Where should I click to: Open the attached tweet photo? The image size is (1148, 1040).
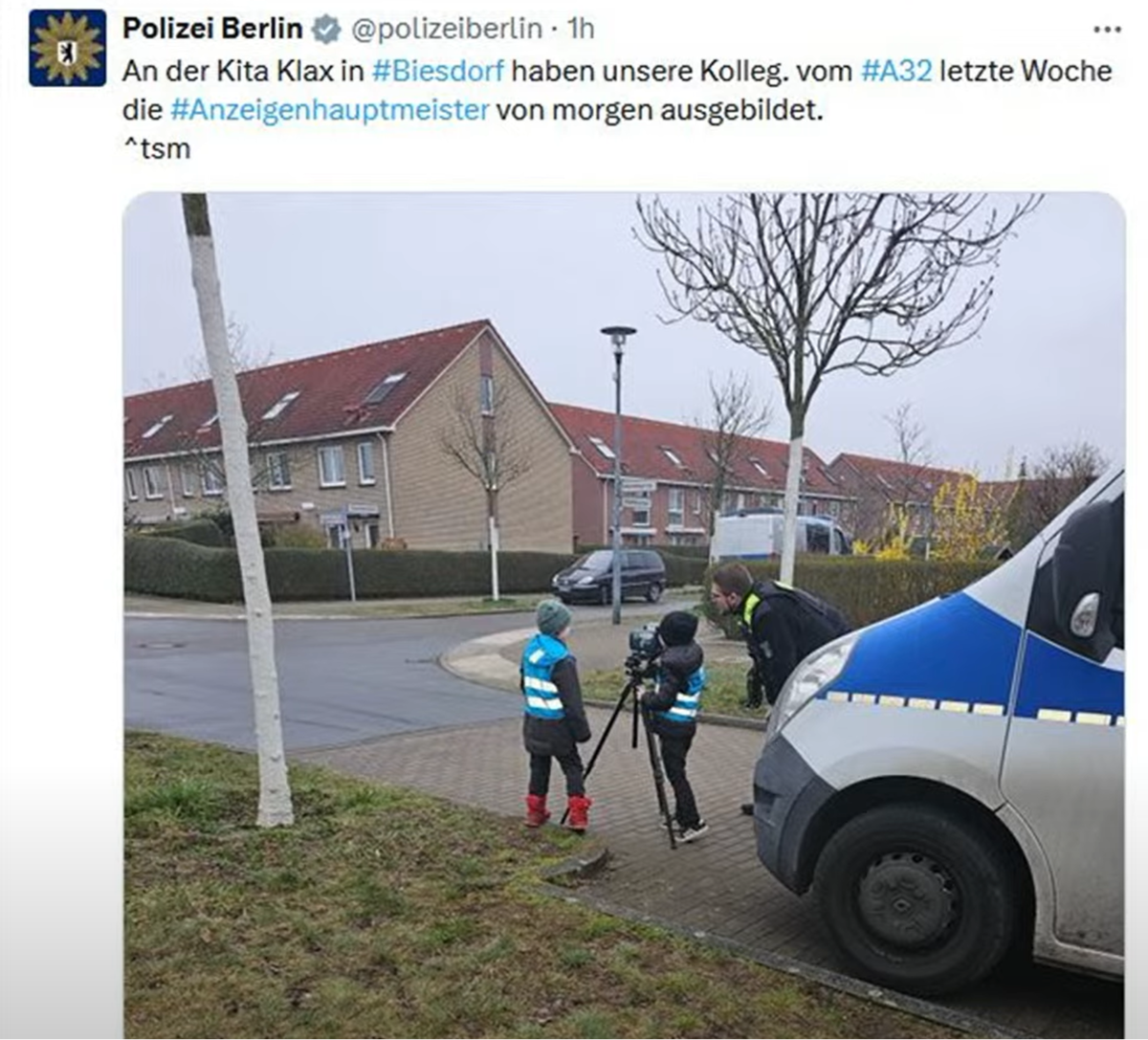click(x=624, y=615)
